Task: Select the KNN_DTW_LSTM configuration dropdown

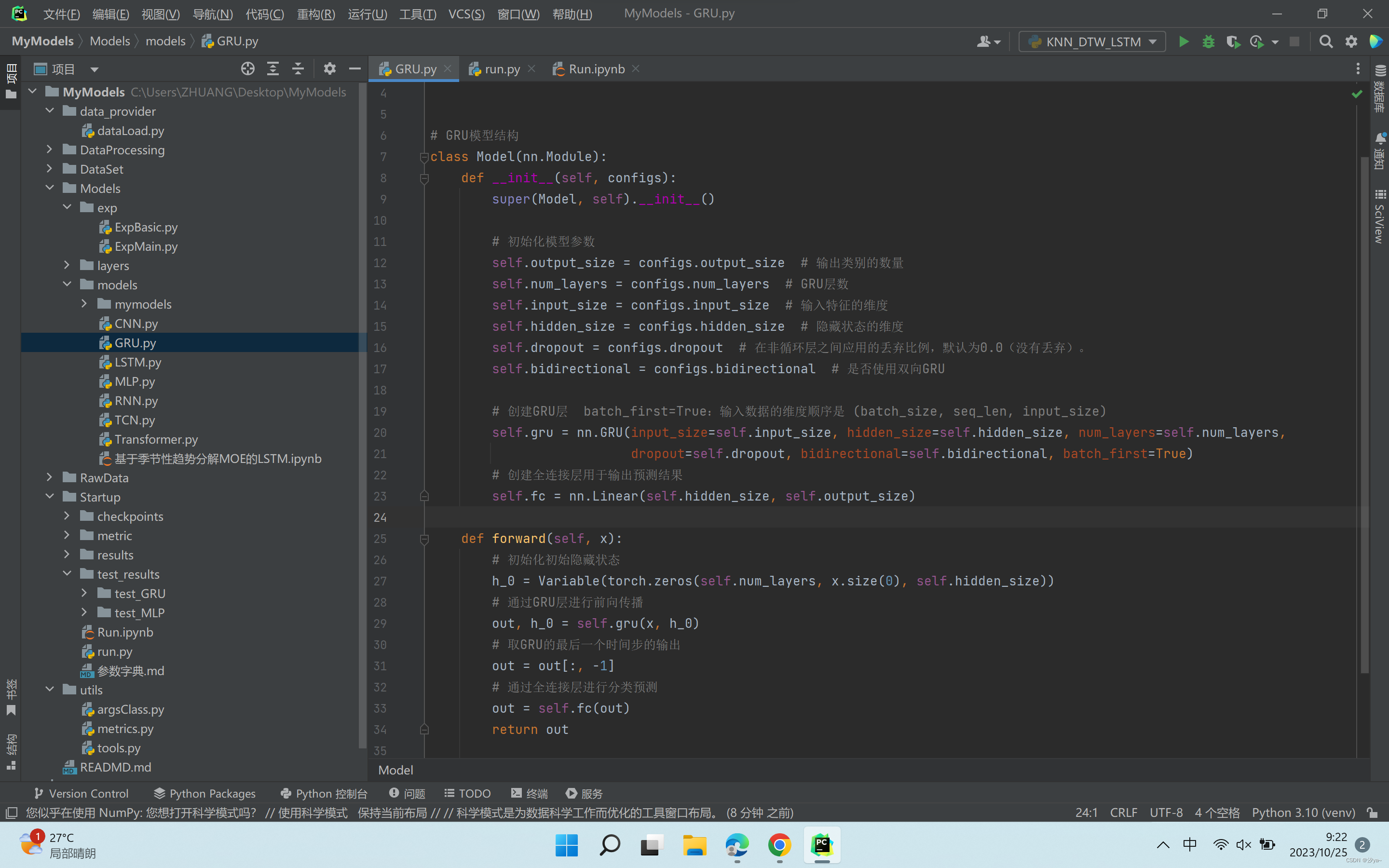Action: point(1092,41)
